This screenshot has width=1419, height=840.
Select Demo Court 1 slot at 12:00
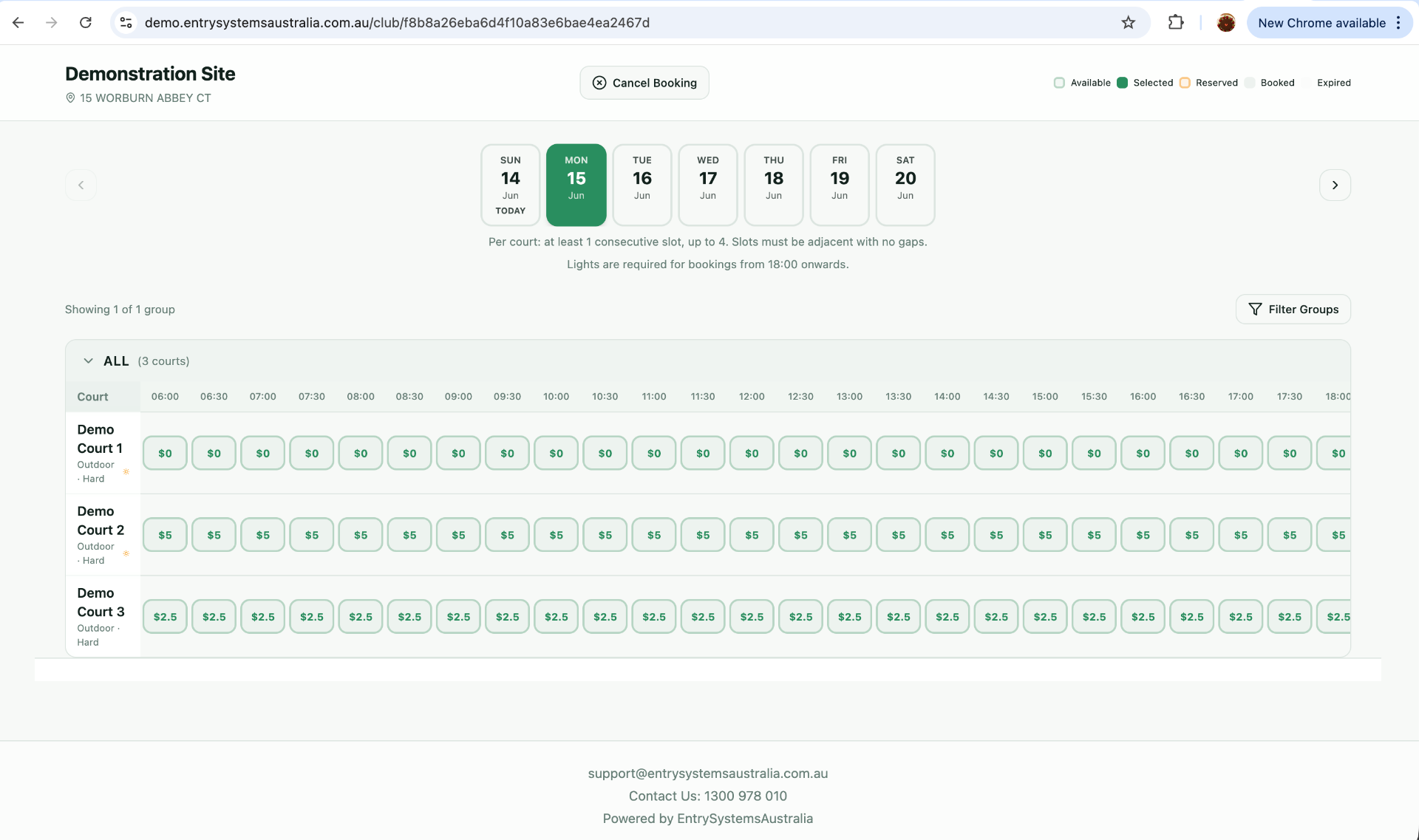point(752,453)
